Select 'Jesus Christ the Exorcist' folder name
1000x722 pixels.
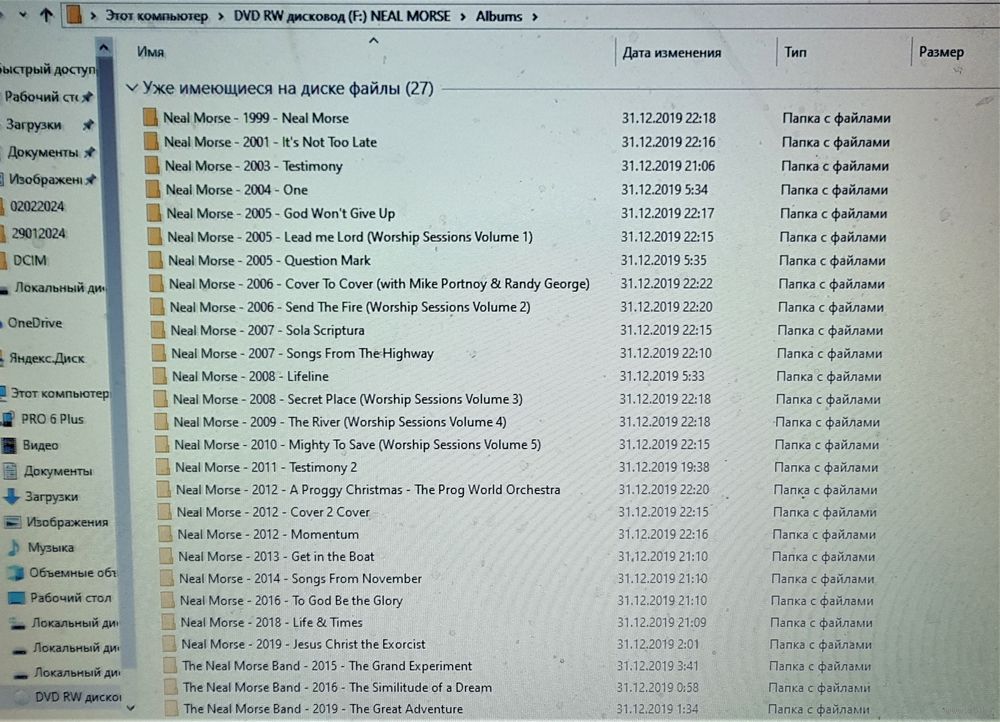303,644
